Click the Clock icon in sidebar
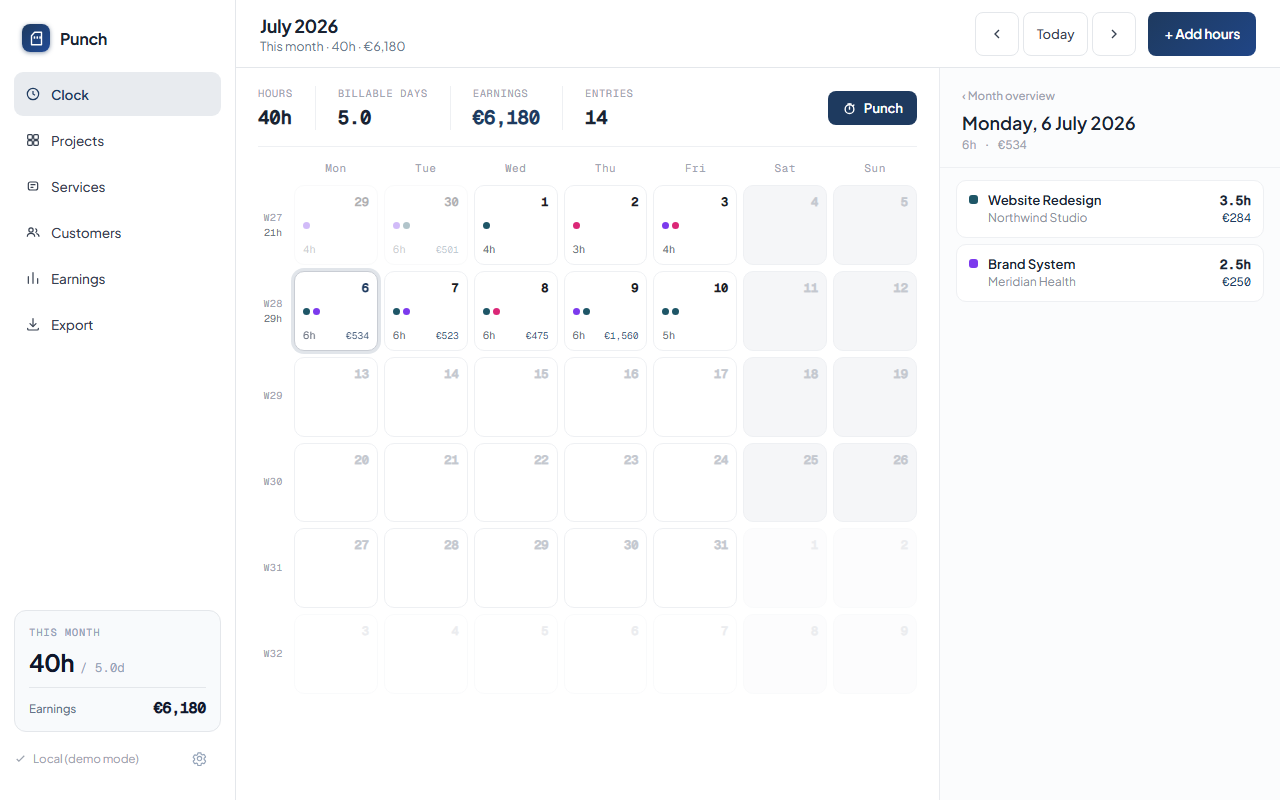Viewport: 1280px width, 800px height. pyautogui.click(x=33, y=94)
